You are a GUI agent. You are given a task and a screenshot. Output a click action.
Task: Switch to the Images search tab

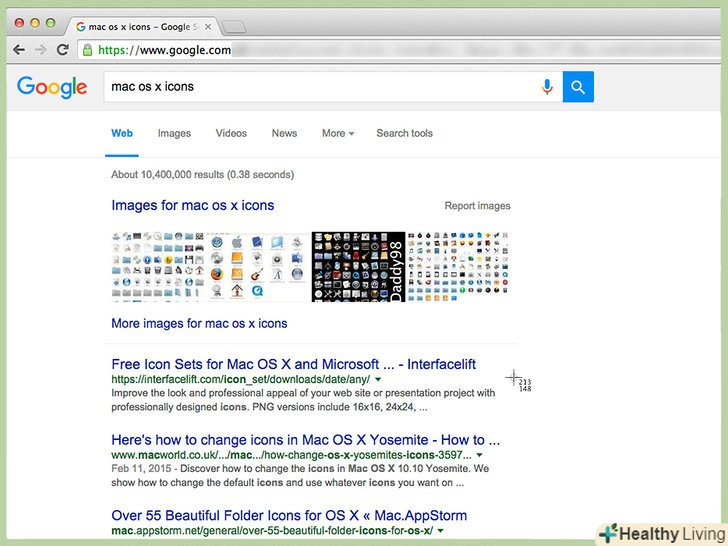click(x=174, y=133)
